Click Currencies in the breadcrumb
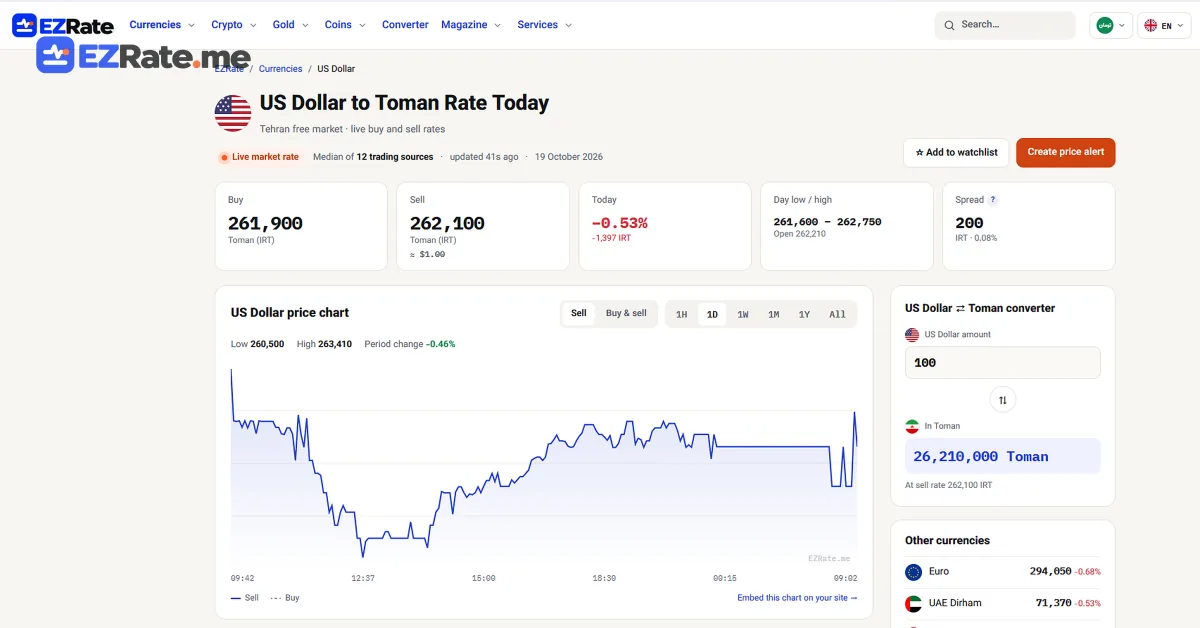1200x628 pixels. tap(280, 69)
